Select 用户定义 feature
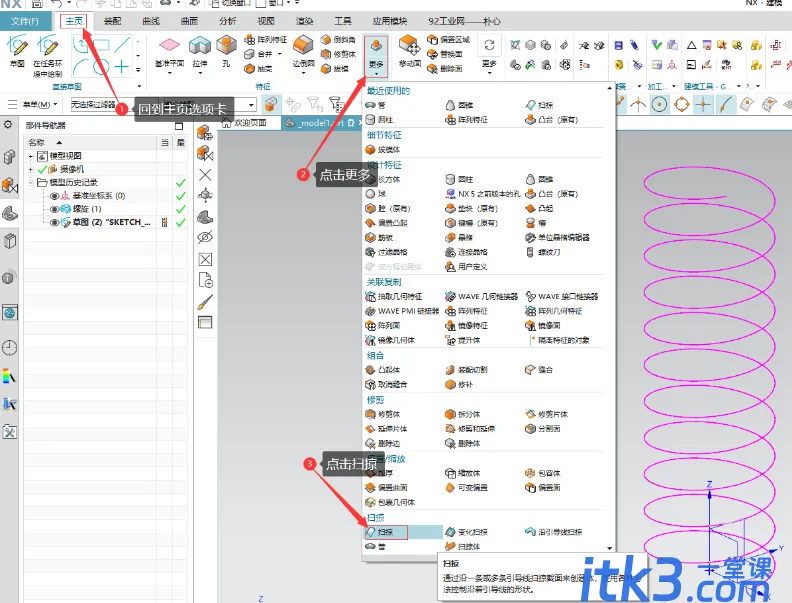Image resolution: width=792 pixels, height=603 pixels. [x=466, y=267]
